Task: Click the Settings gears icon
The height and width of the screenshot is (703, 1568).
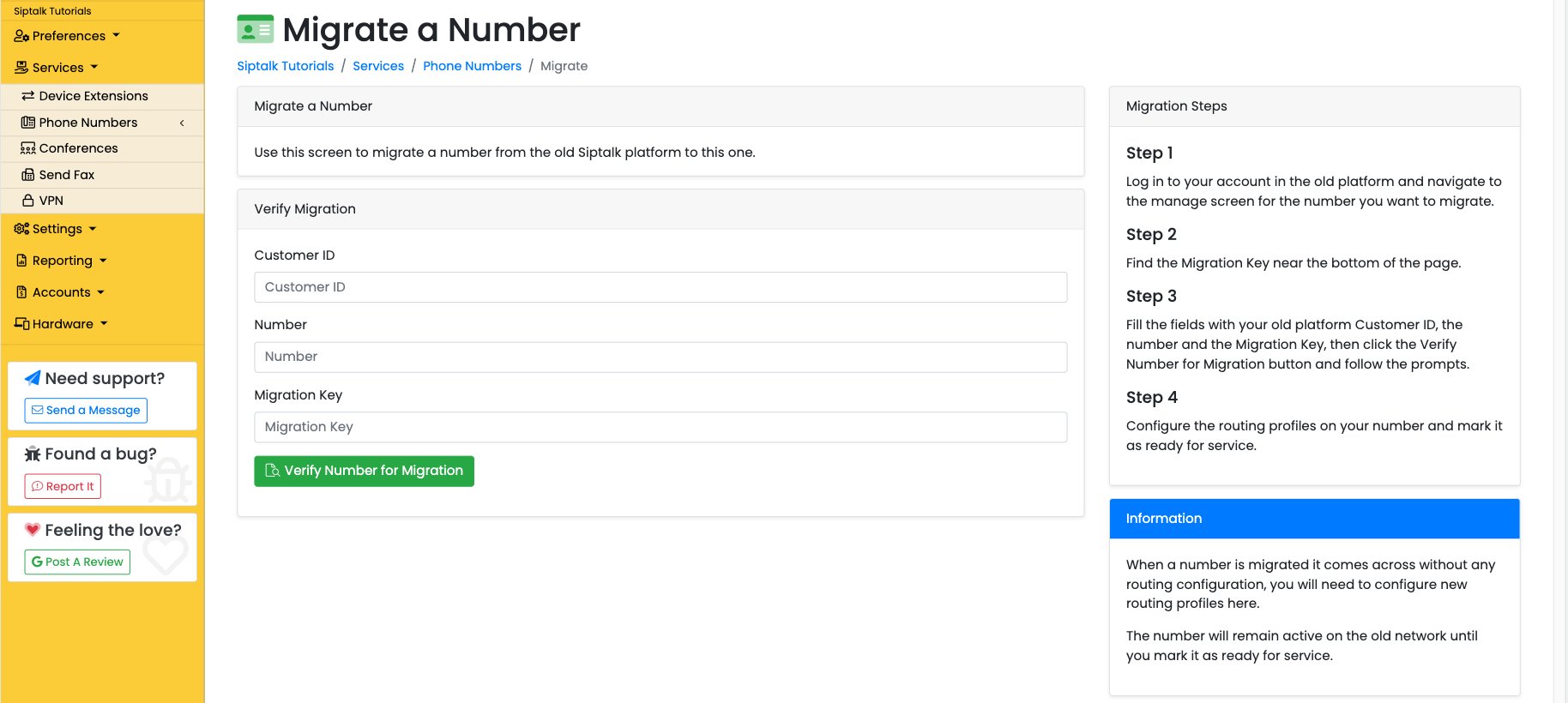Action: 21,229
